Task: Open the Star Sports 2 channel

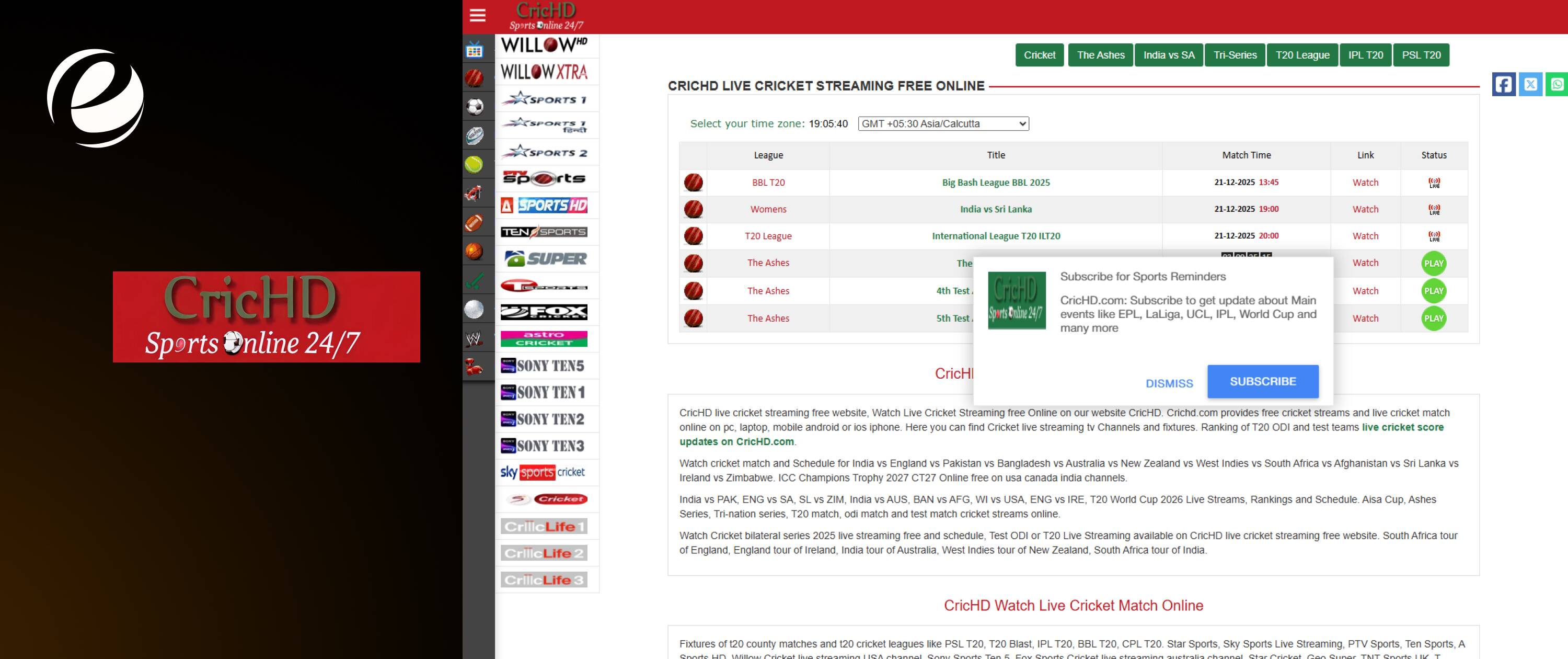Action: [544, 152]
